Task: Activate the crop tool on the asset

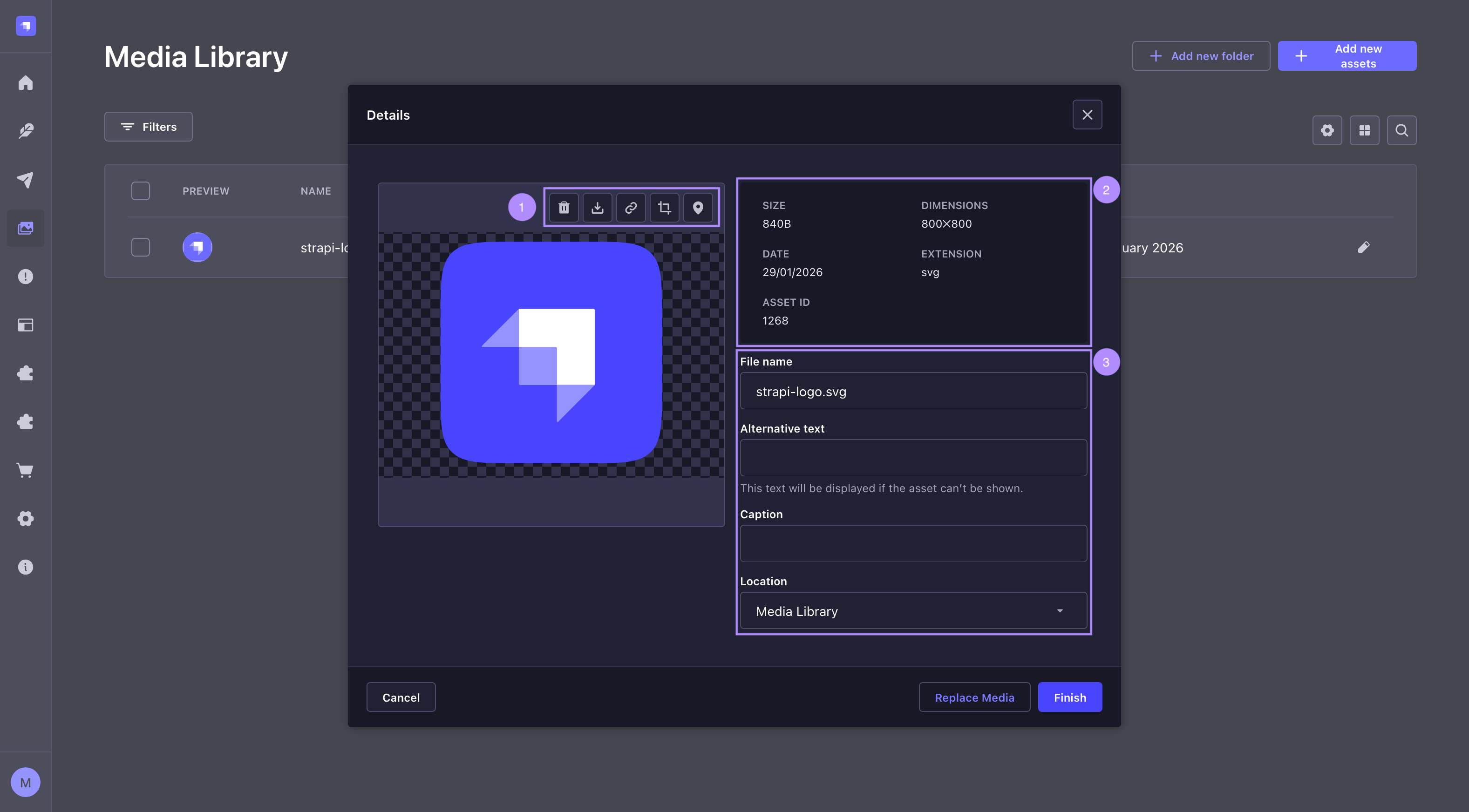Action: pyautogui.click(x=664, y=207)
